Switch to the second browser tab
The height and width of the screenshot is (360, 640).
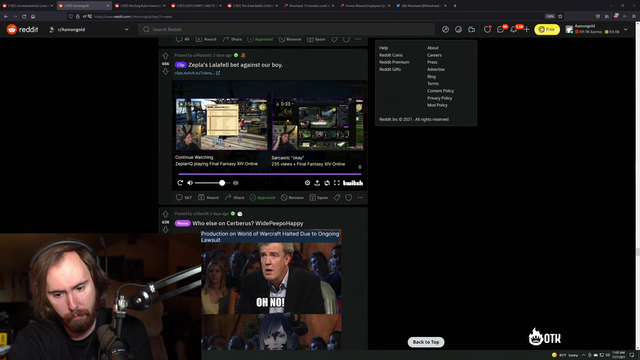84,6
